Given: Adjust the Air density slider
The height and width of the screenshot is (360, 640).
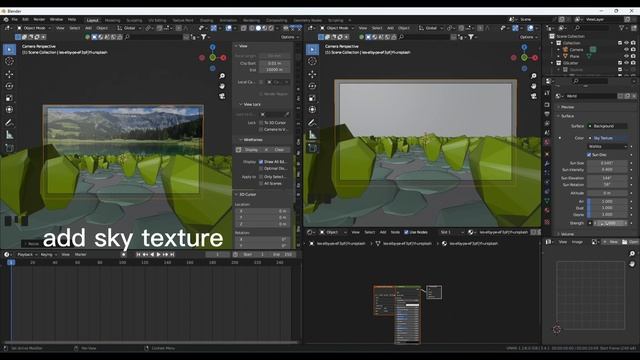Looking at the screenshot, I should point(607,202).
